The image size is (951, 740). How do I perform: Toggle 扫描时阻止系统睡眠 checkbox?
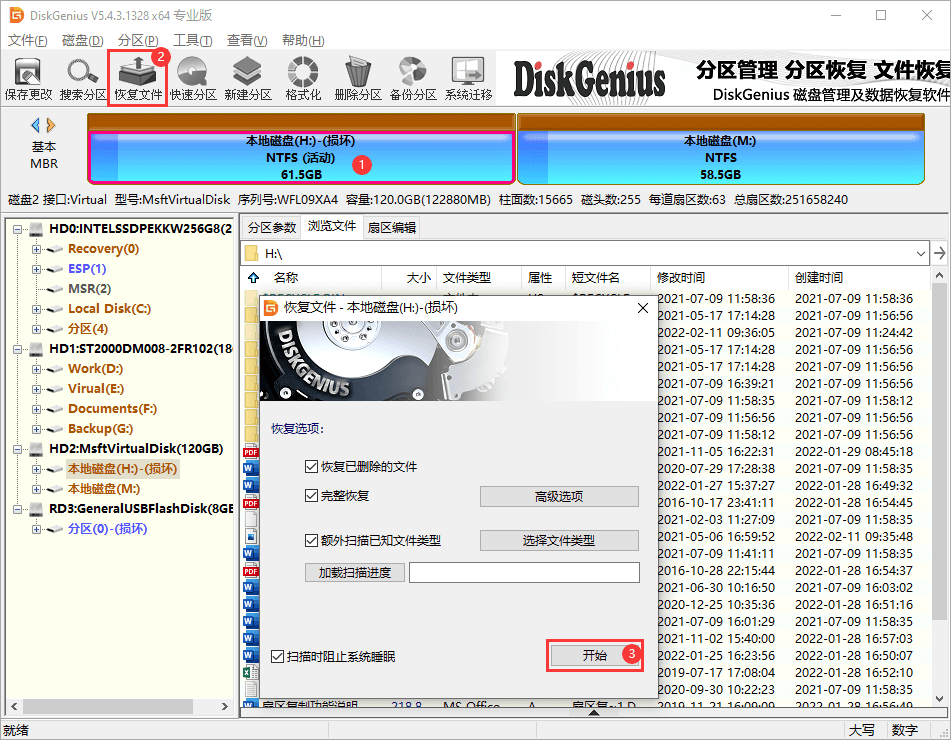(277, 656)
